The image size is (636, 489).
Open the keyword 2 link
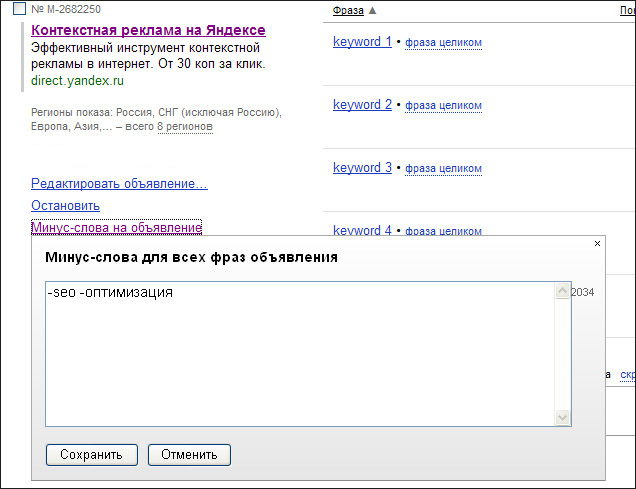[x=362, y=105]
